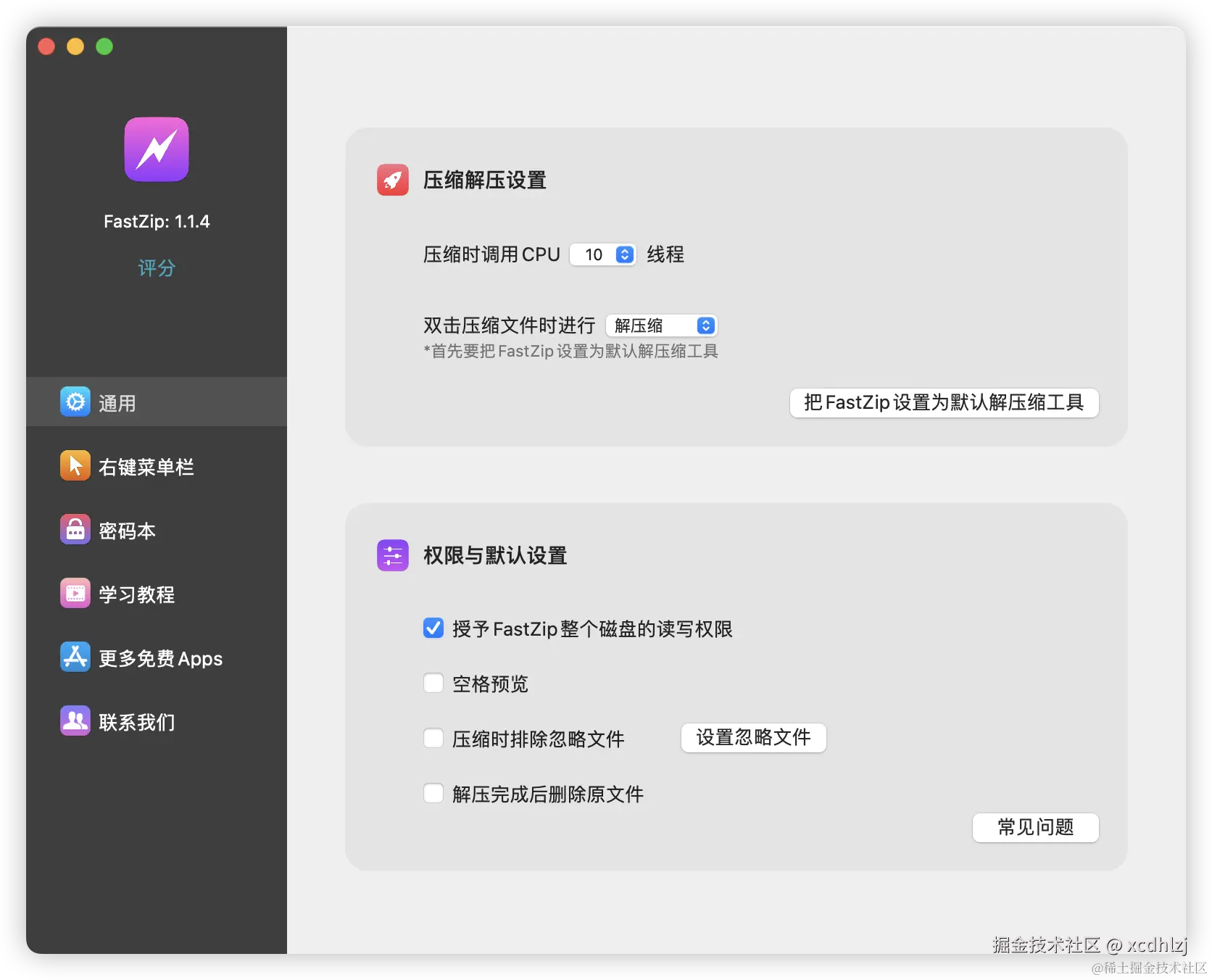Select the 通用 sidebar item
Viewport: 1212px width, 980px height.
(157, 402)
